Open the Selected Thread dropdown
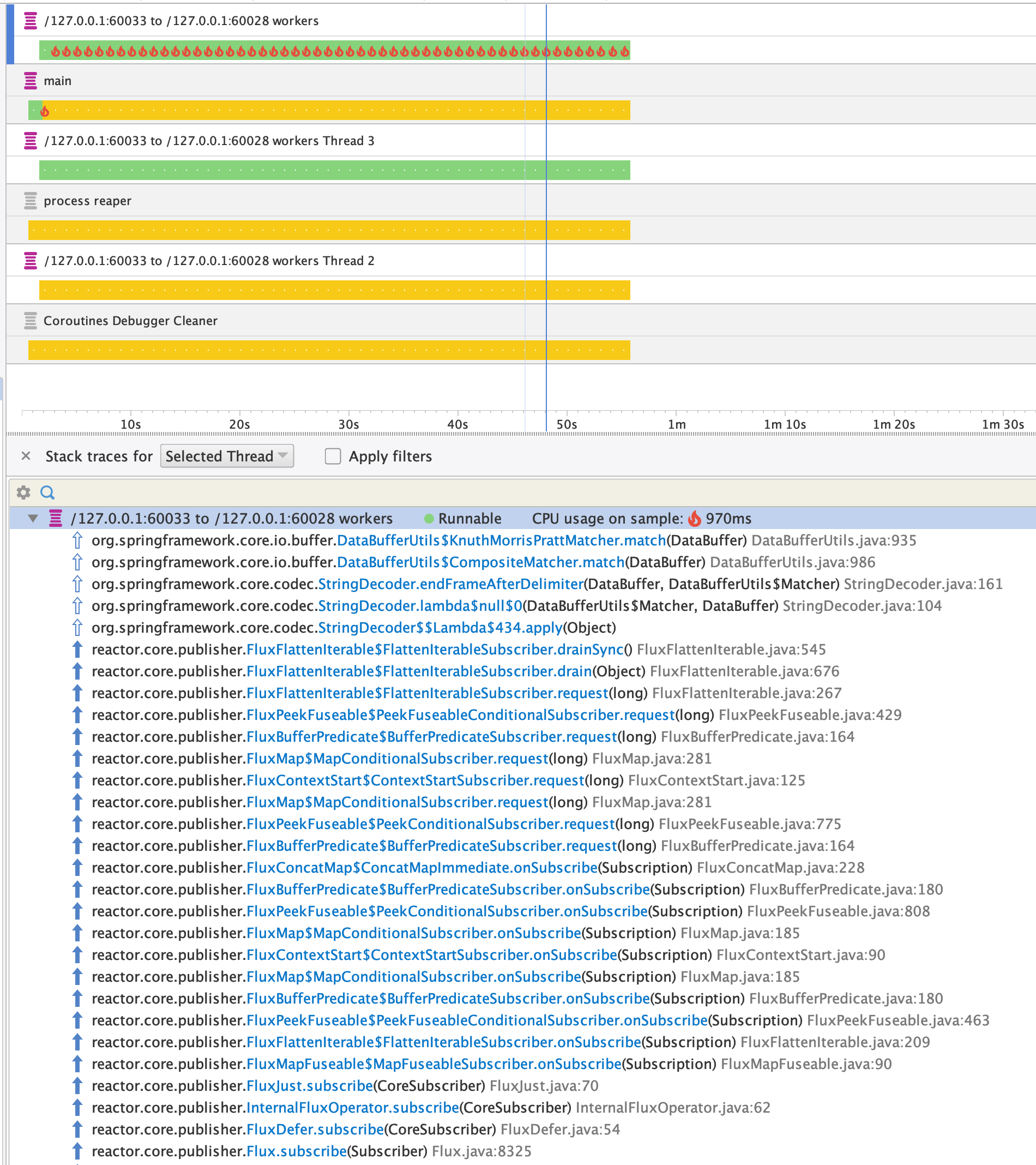1036x1165 pixels. point(227,456)
